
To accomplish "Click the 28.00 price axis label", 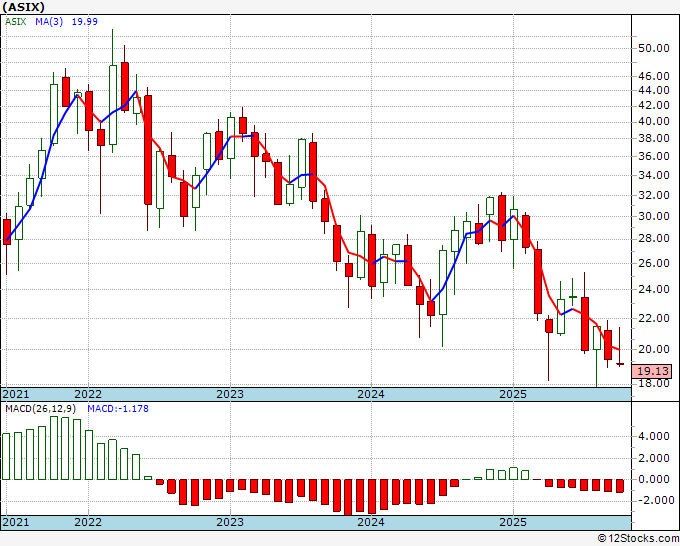I will [x=654, y=238].
